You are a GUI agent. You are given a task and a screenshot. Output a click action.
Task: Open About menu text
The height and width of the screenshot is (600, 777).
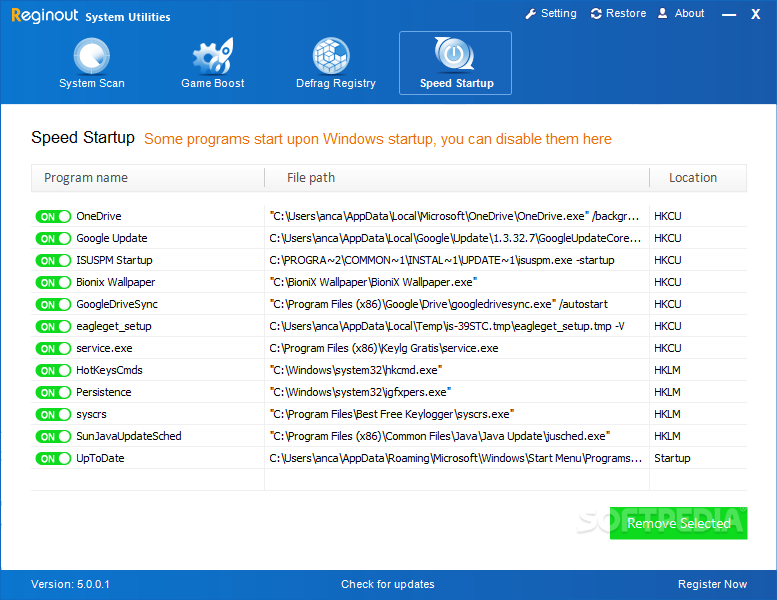(689, 13)
